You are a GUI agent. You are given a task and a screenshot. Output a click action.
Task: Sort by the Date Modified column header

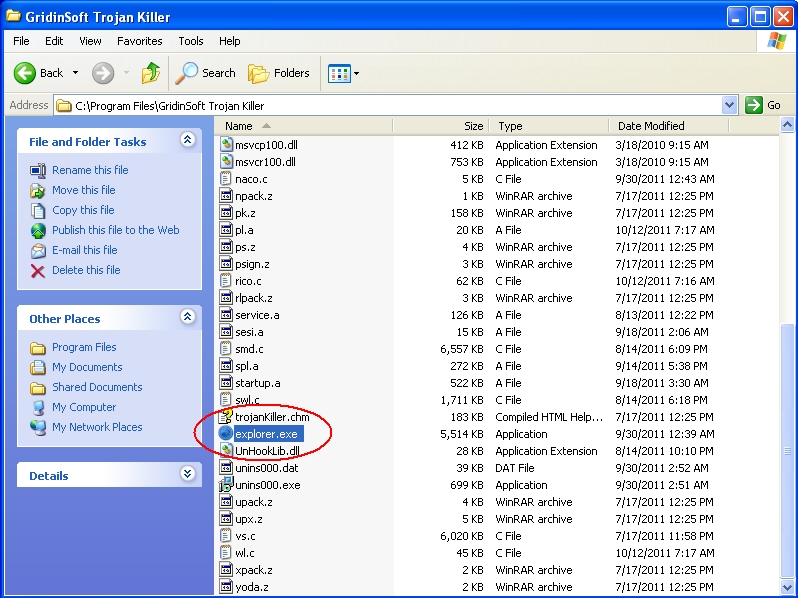point(668,126)
